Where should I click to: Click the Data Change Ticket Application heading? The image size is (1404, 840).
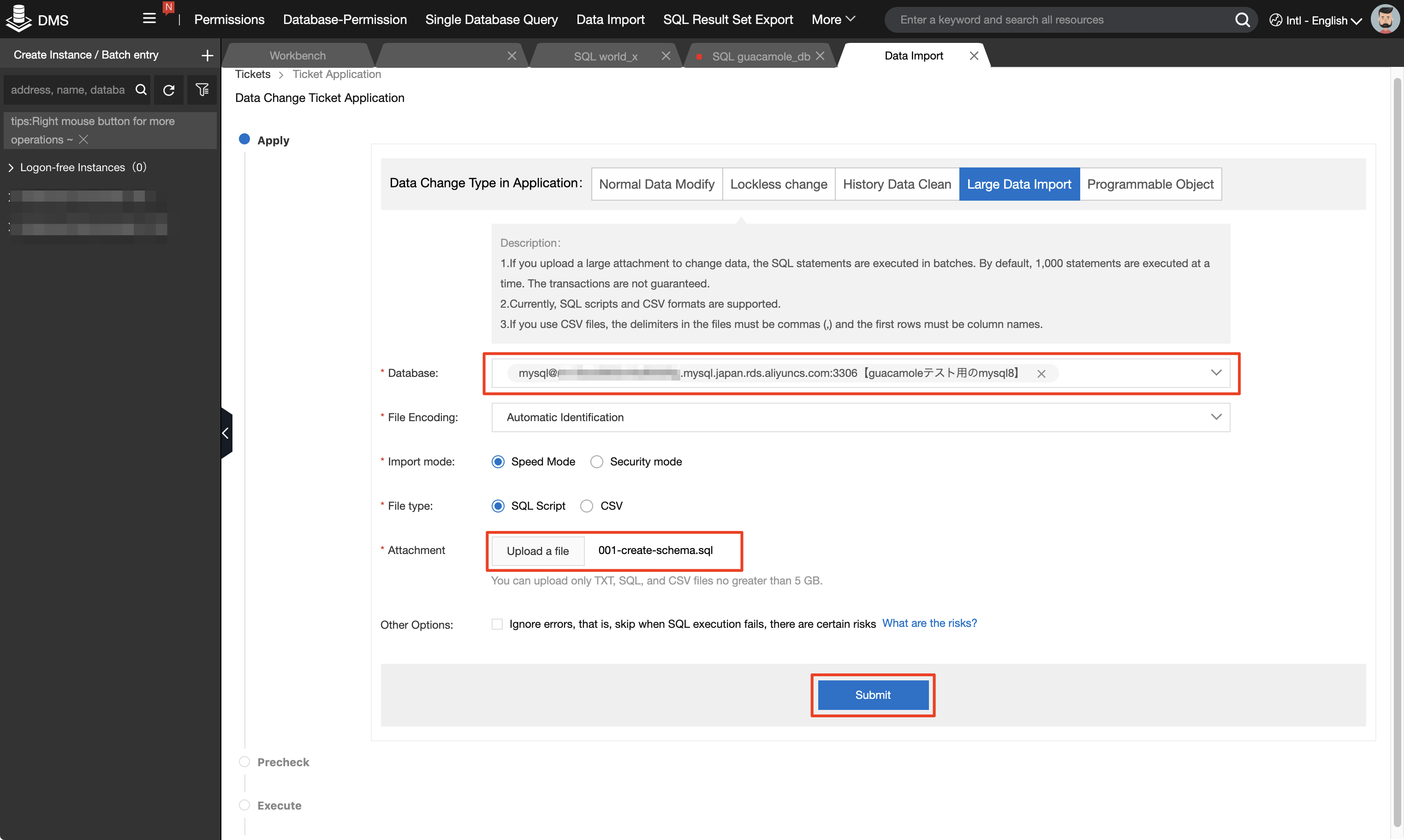[320, 98]
